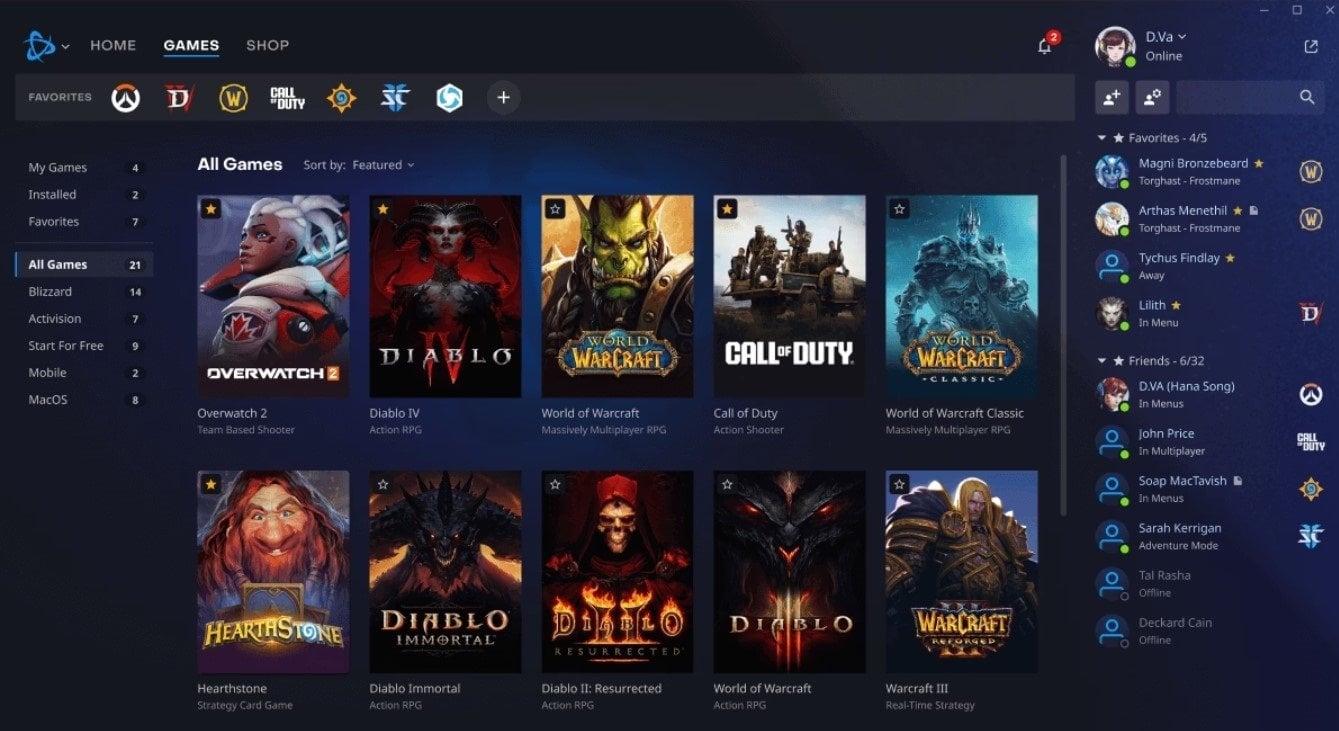Select Installed in sidebar
Screen dimensions: 1339x731
84,195
